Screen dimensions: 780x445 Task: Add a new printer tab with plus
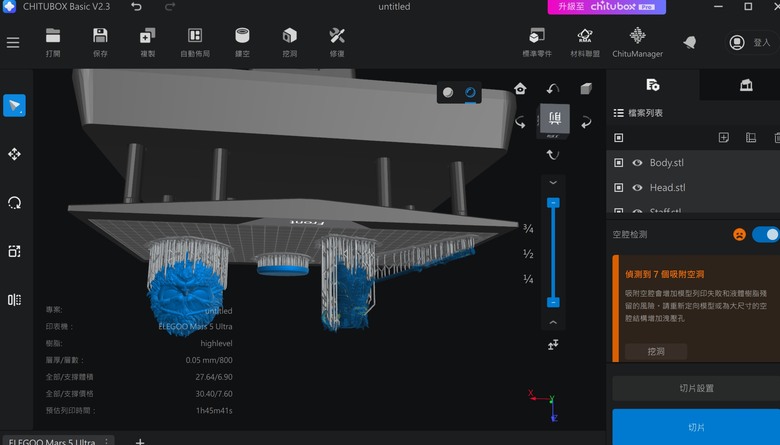[140, 441]
